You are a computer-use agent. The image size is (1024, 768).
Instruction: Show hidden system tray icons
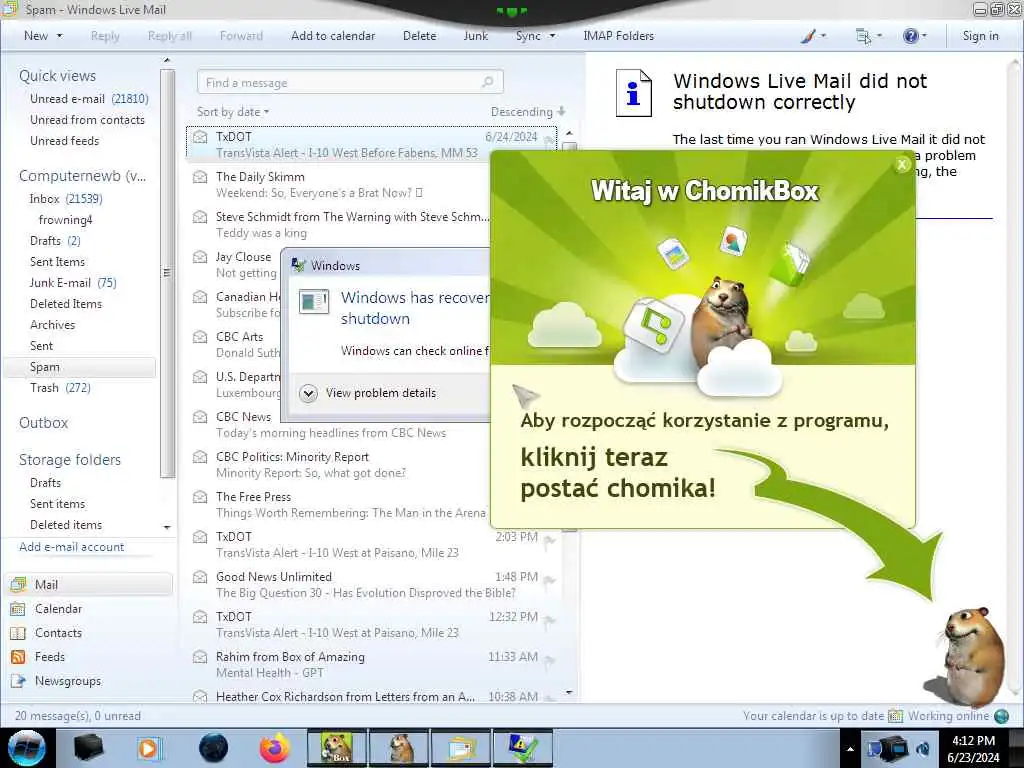point(850,749)
